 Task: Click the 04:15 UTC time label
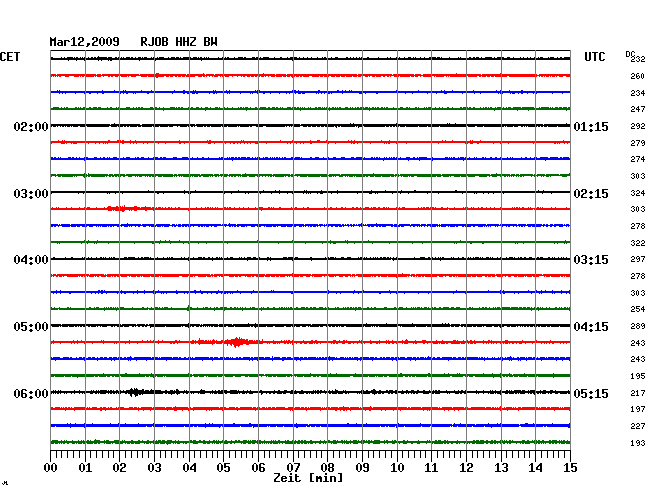[591, 327]
